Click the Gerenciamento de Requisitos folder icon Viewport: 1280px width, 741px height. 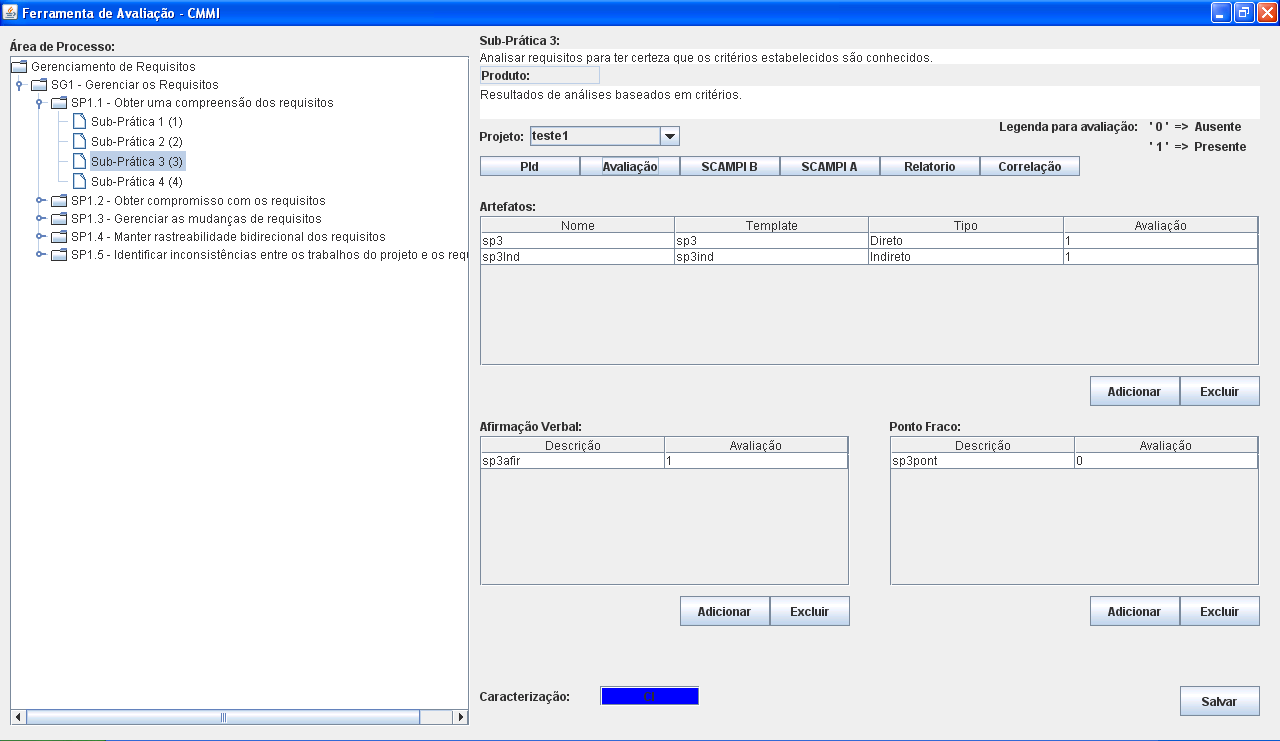(19, 66)
